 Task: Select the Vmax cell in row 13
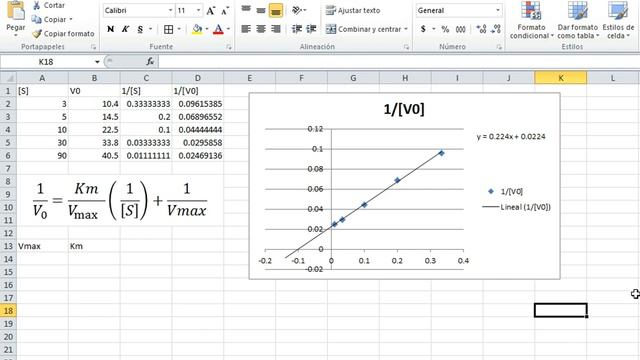pos(42,246)
